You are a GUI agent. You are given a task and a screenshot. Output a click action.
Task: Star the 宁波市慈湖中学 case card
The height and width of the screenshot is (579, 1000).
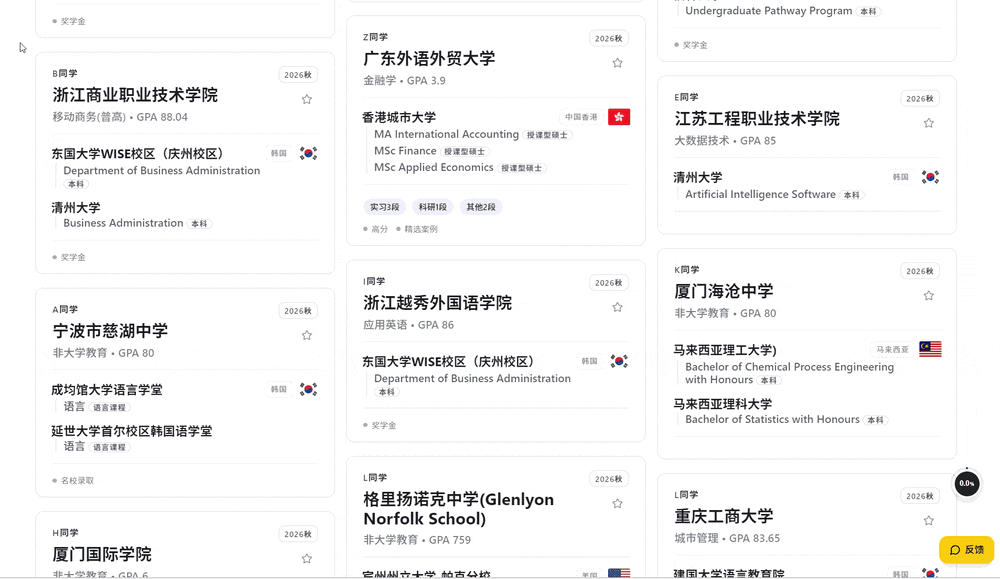(307, 335)
